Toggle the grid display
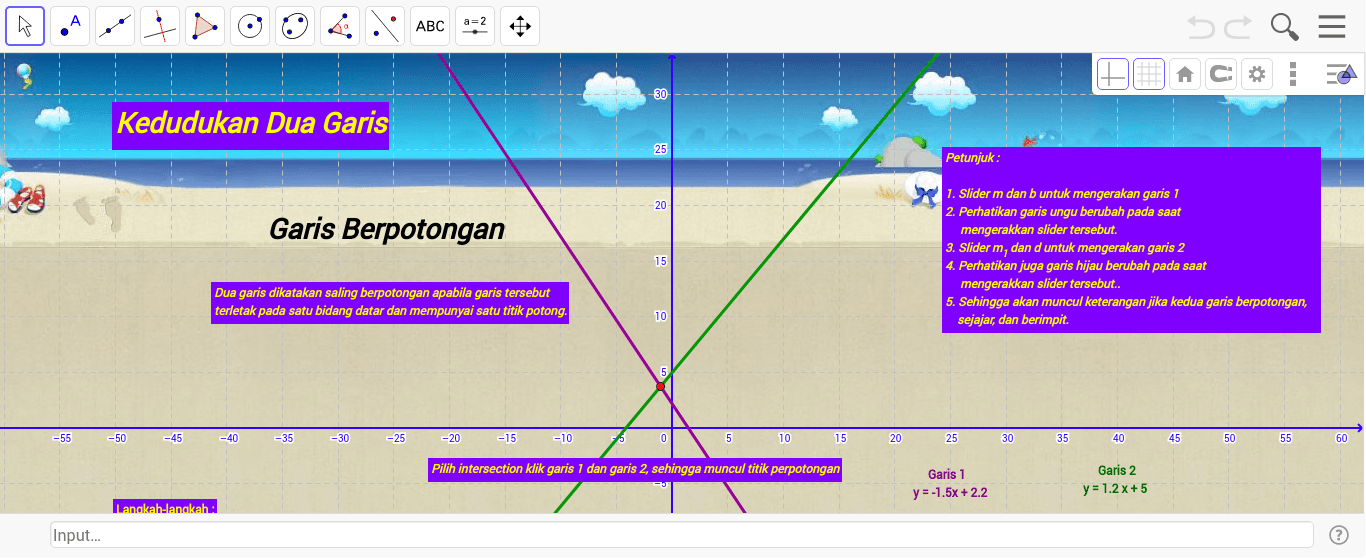The image size is (1366, 558). (x=1149, y=74)
